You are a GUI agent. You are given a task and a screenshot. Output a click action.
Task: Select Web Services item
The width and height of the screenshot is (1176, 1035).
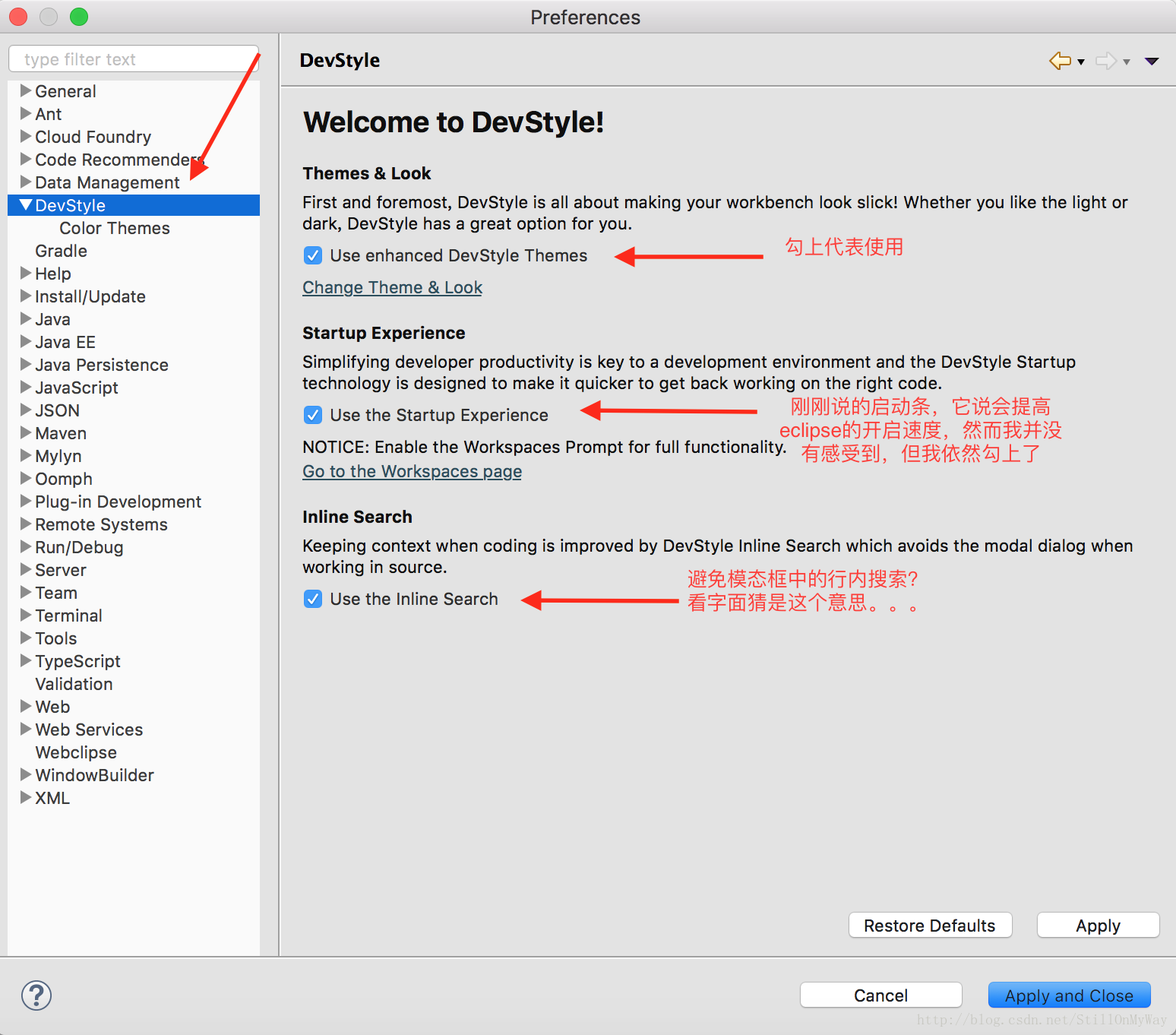[89, 730]
